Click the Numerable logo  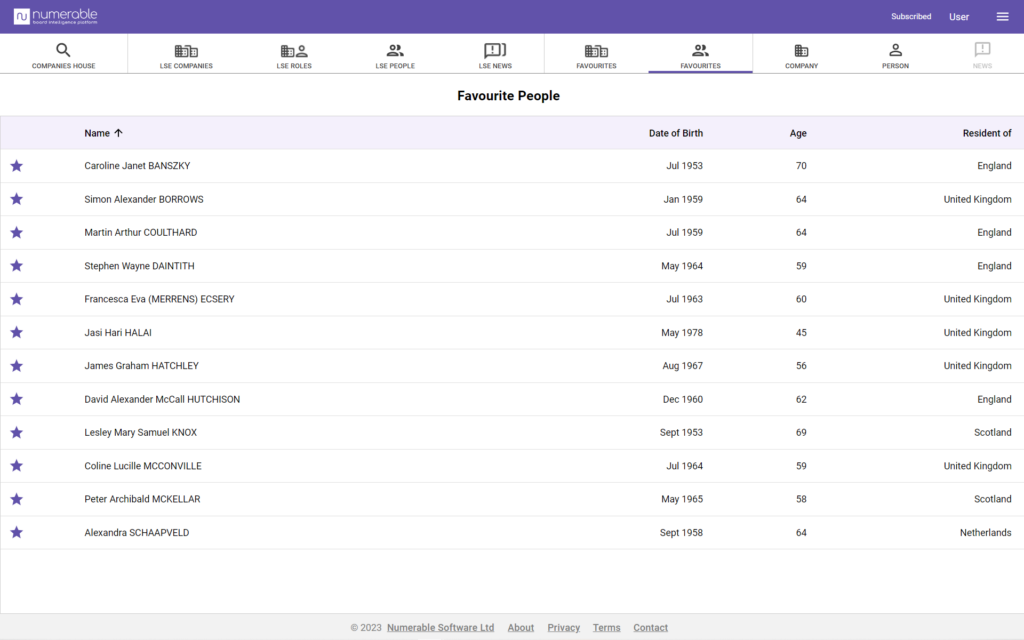click(56, 16)
